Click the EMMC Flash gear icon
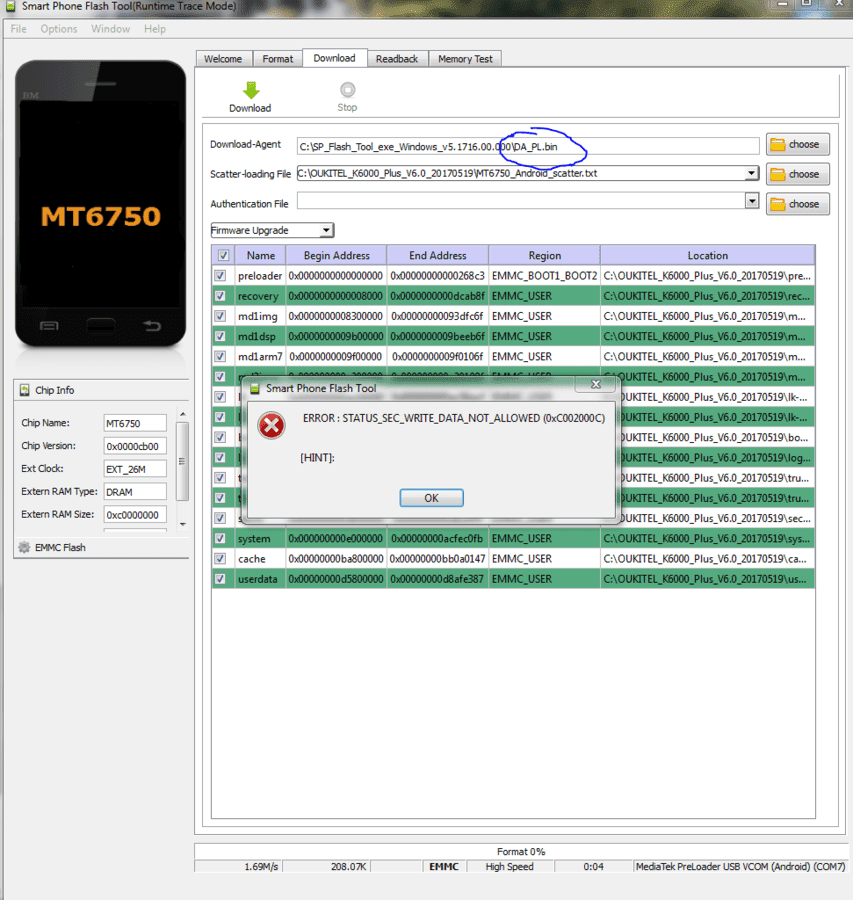853x900 pixels. coord(24,548)
